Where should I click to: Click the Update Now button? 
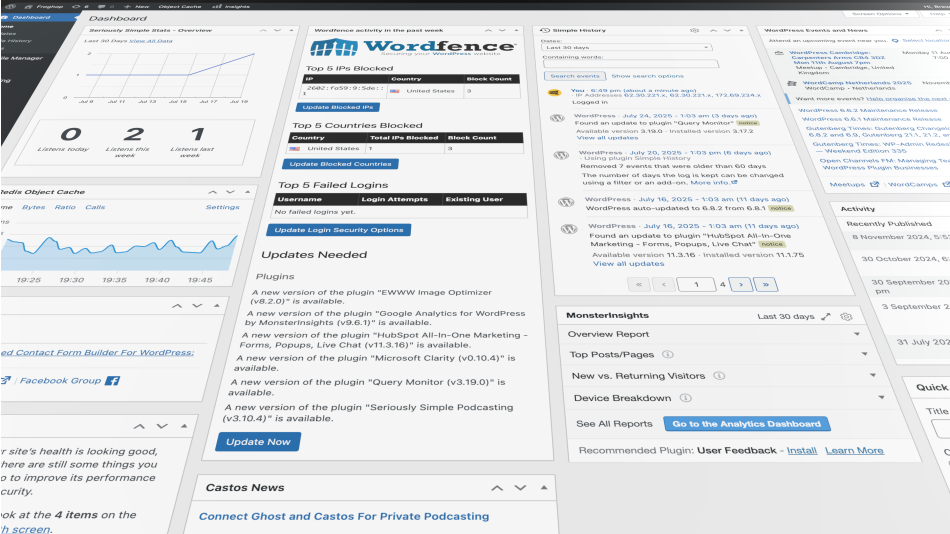pyautogui.click(x=258, y=441)
